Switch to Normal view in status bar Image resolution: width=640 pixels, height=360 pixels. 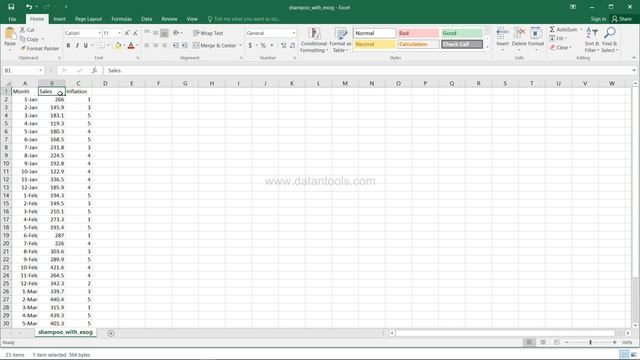tap(529, 342)
